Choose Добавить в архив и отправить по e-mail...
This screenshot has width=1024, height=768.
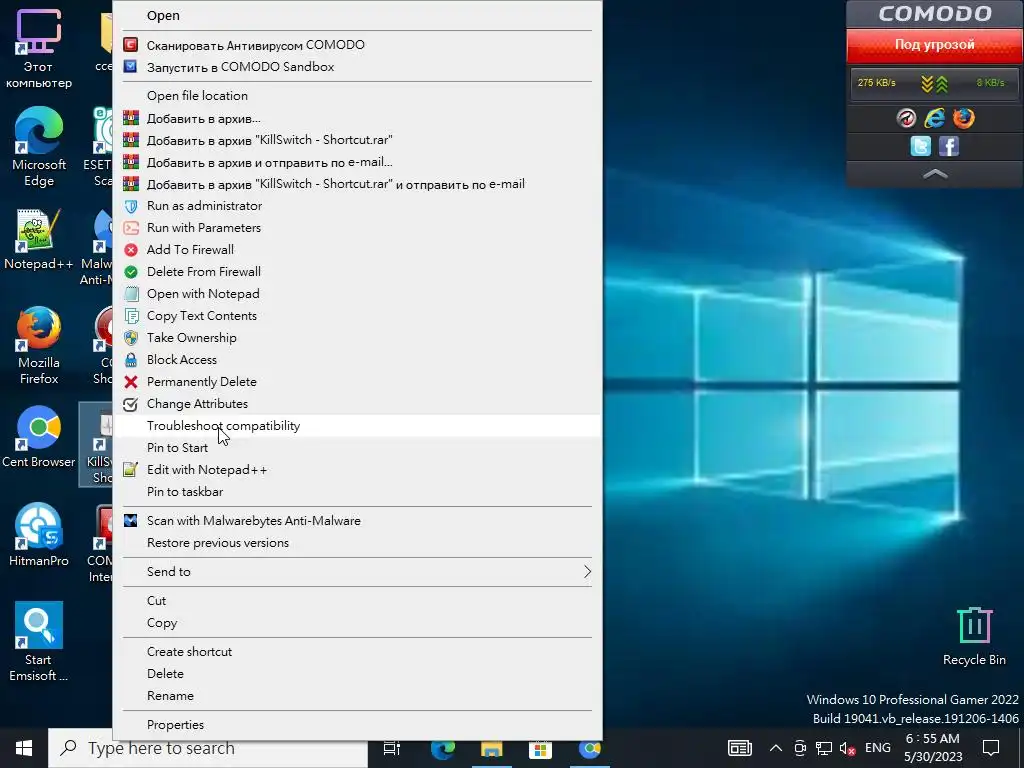[x=357, y=162]
